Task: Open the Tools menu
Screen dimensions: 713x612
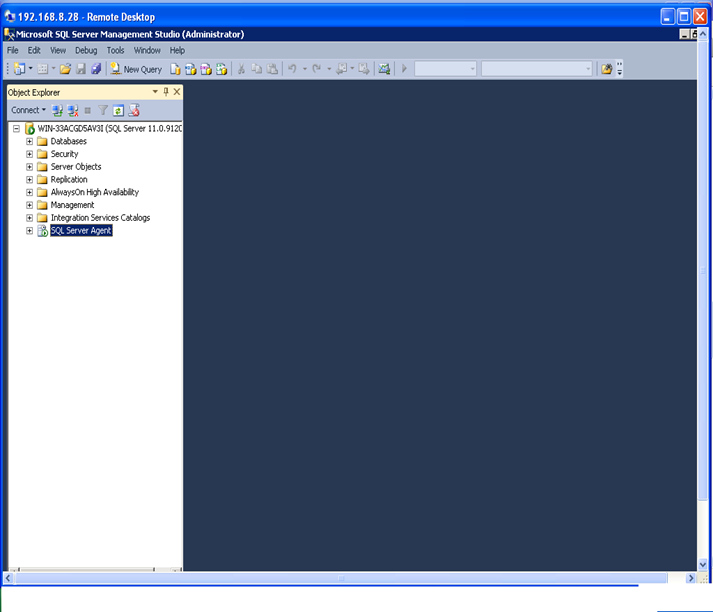Action: [115, 50]
